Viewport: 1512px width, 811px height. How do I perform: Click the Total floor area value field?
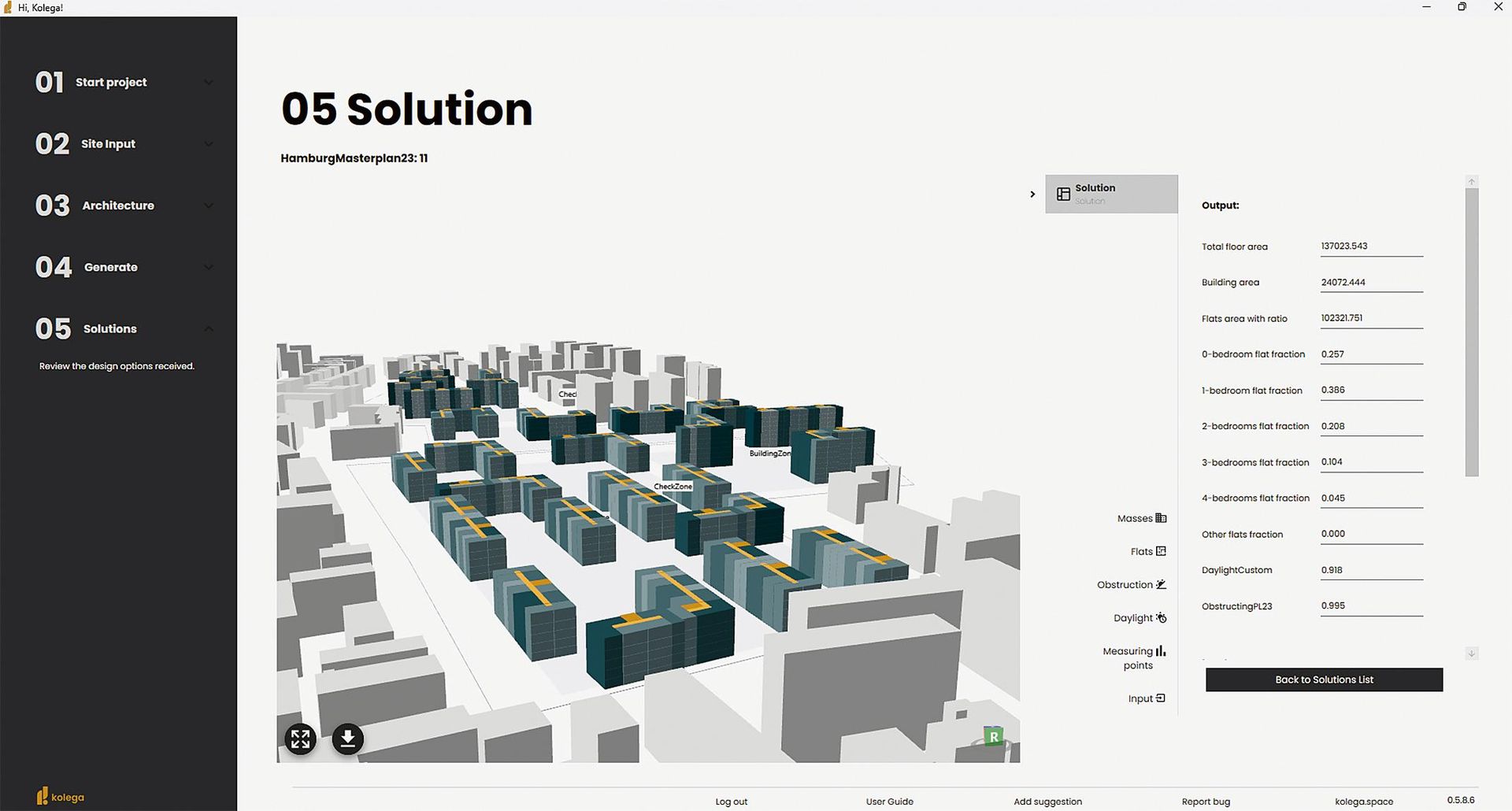coord(1371,246)
